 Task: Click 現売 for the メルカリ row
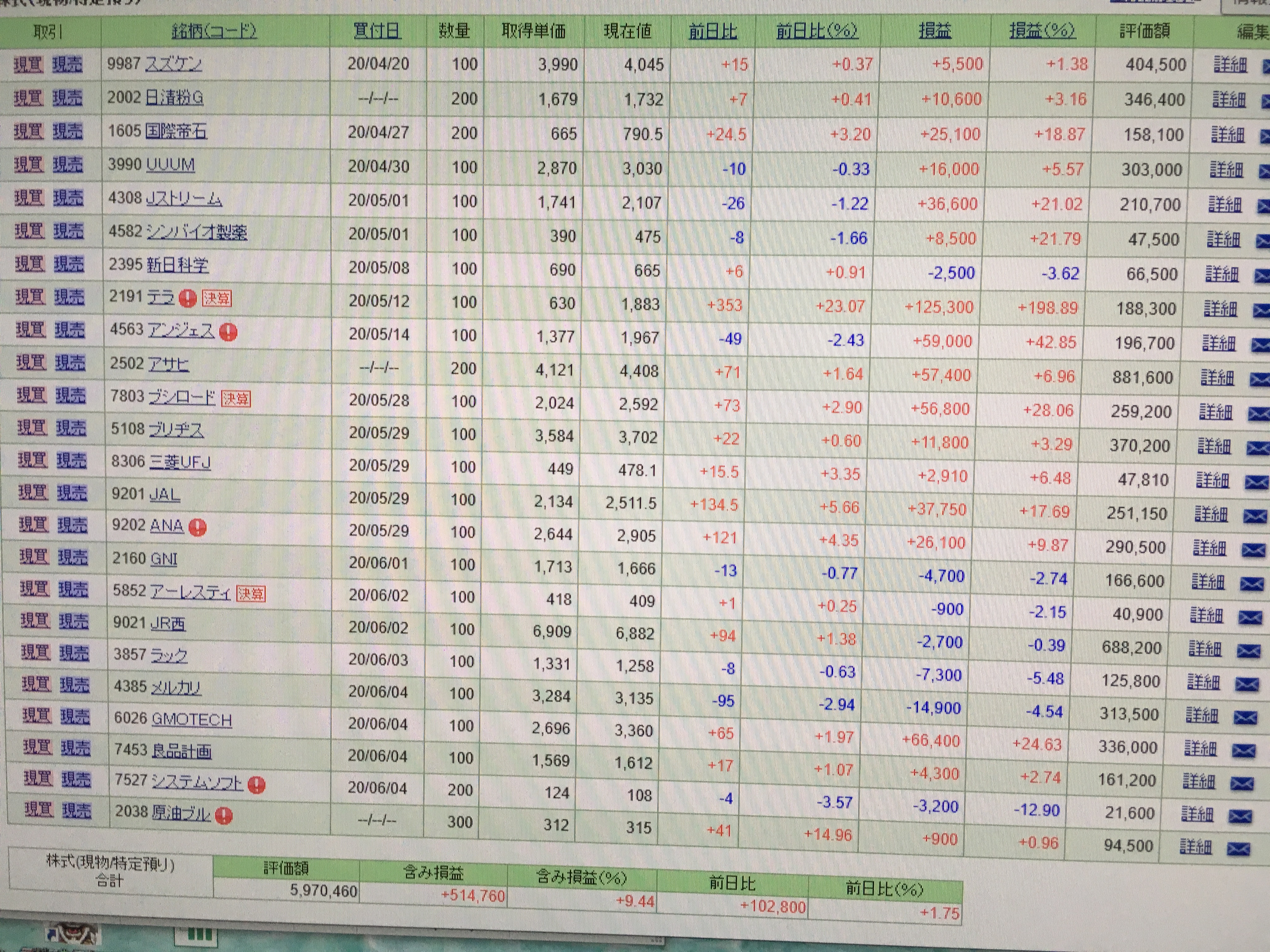pyautogui.click(x=75, y=685)
